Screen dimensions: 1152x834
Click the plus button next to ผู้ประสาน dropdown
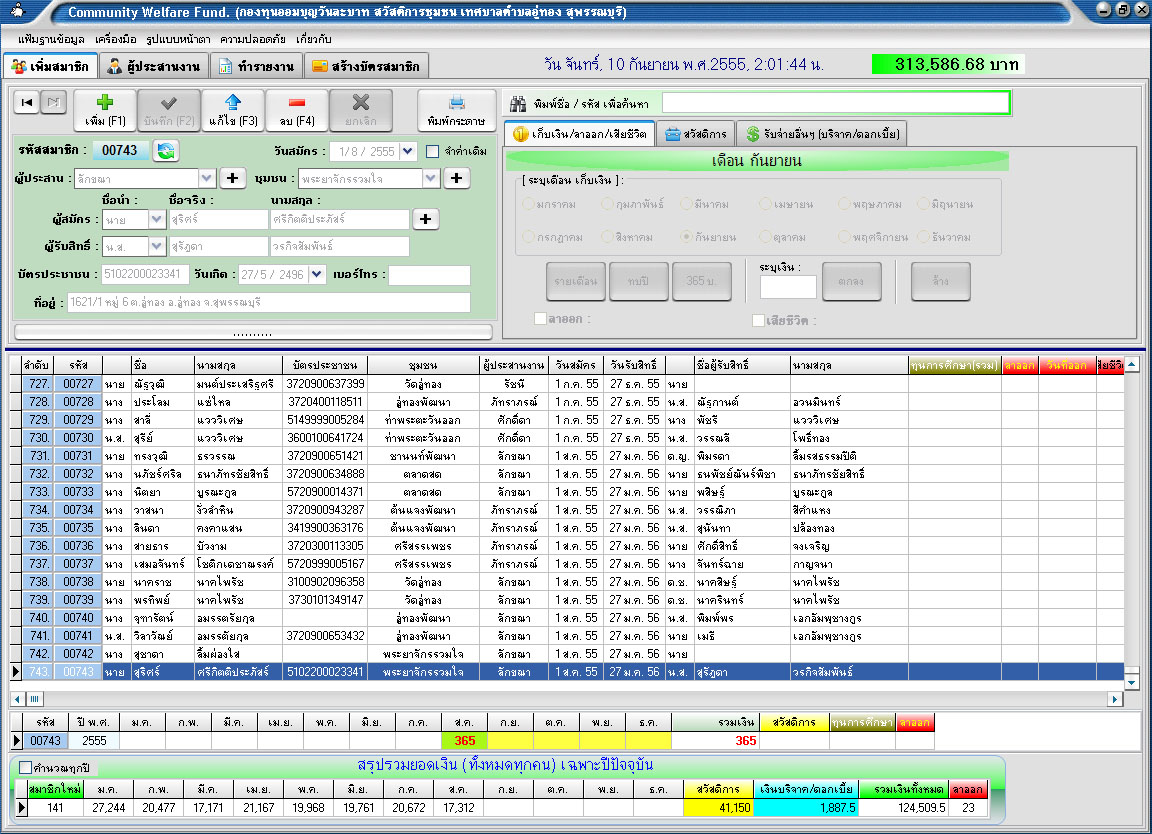click(231, 178)
